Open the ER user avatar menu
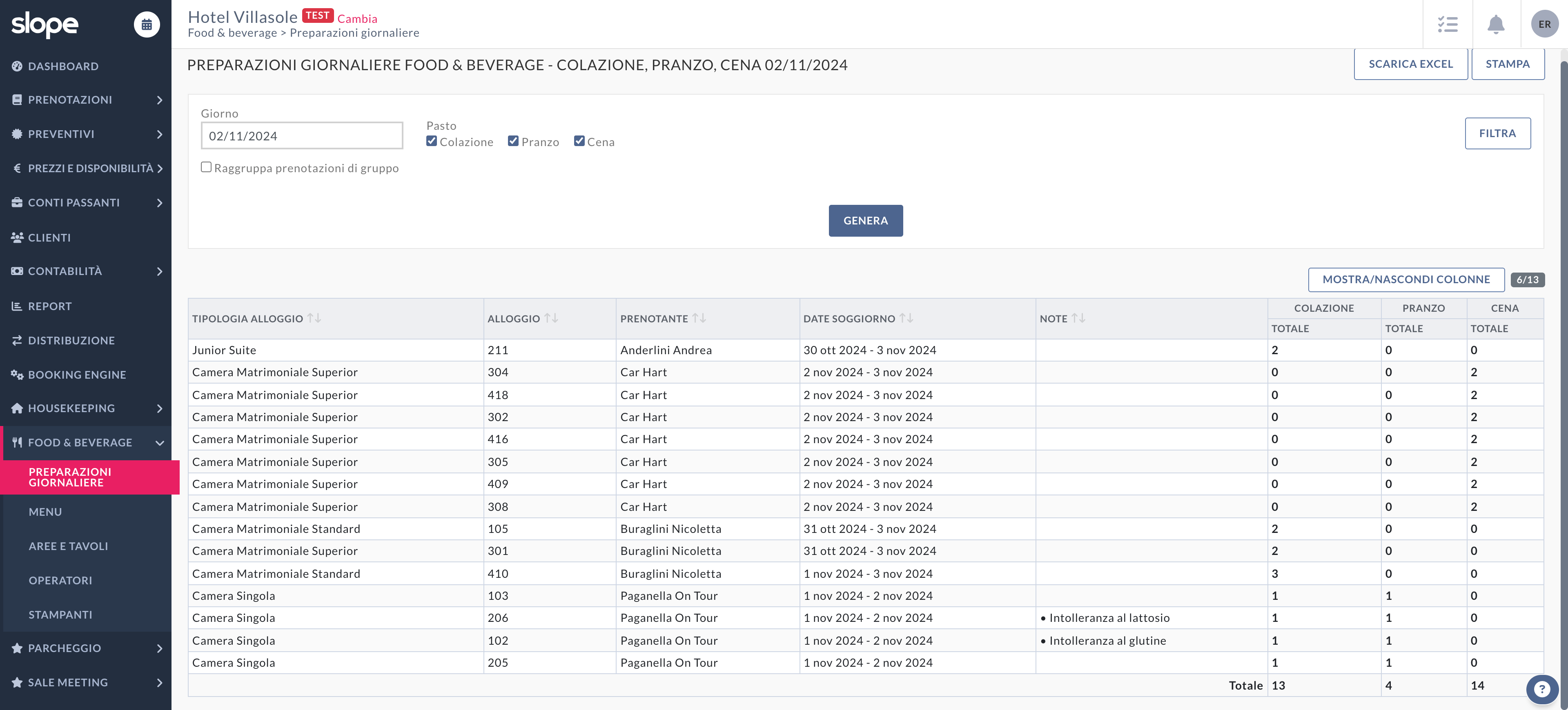This screenshot has width=1568, height=710. point(1544,24)
